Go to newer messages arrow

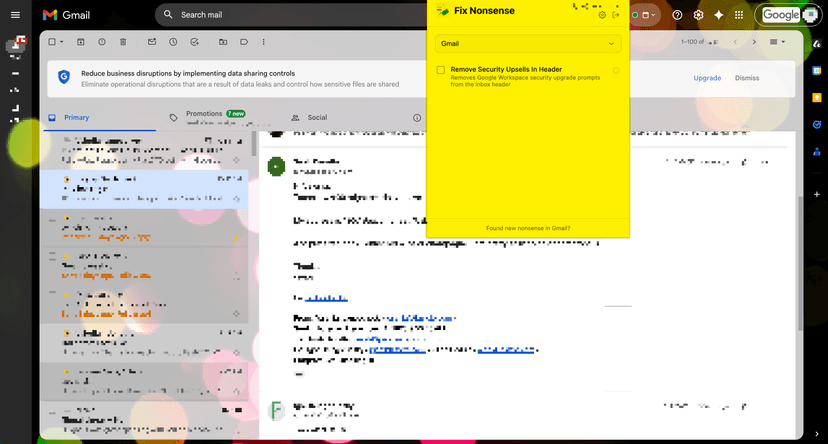coord(735,42)
